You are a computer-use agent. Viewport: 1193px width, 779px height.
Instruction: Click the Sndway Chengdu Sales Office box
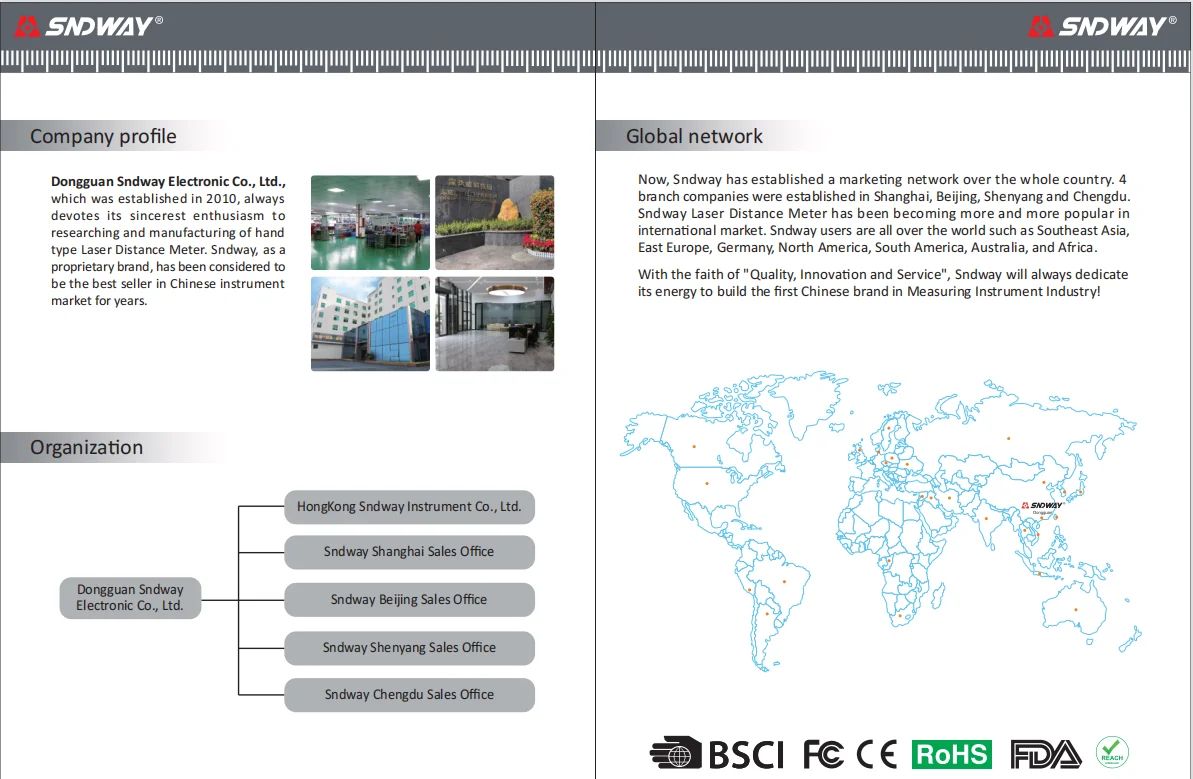[x=409, y=695]
